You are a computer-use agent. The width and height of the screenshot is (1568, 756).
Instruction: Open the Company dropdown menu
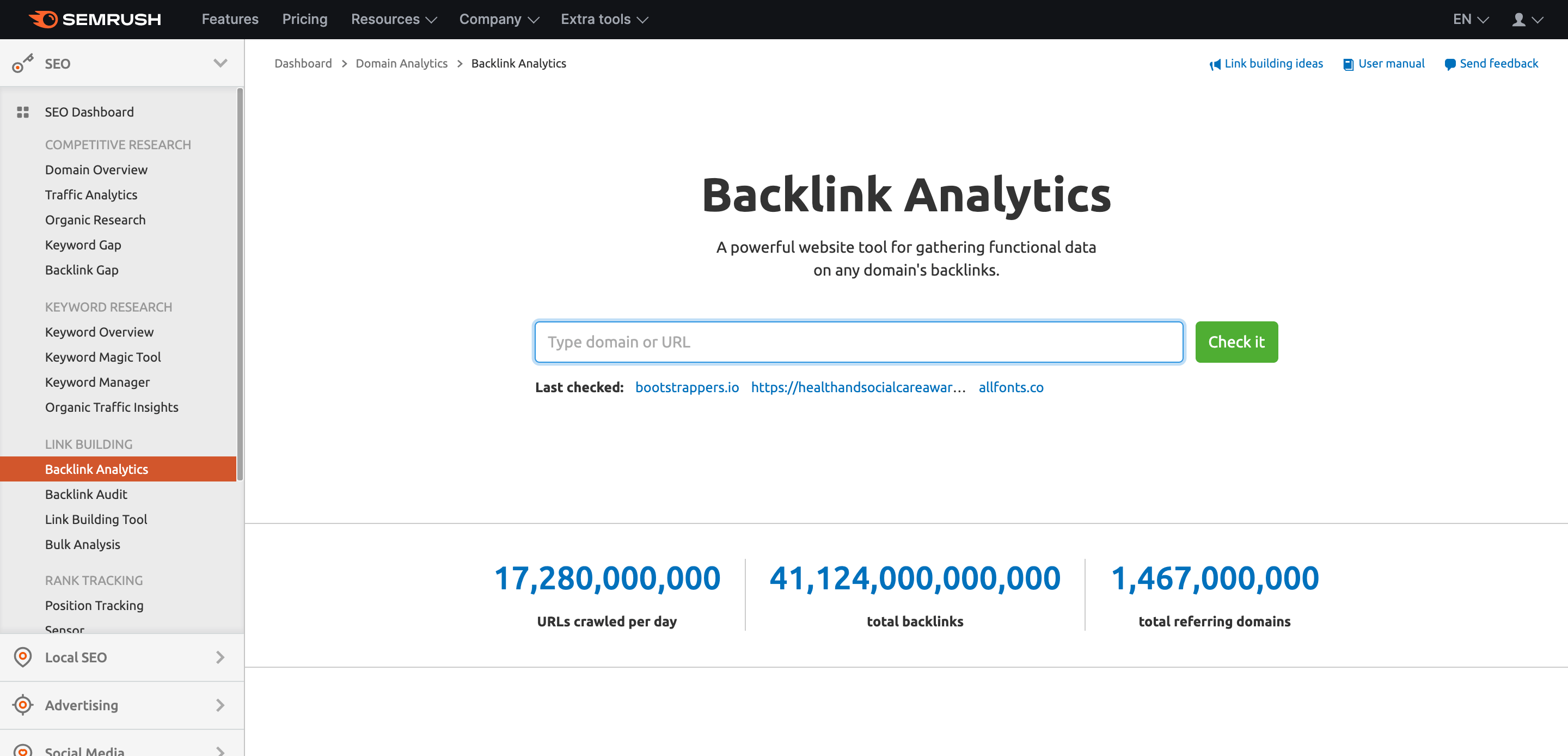(499, 20)
